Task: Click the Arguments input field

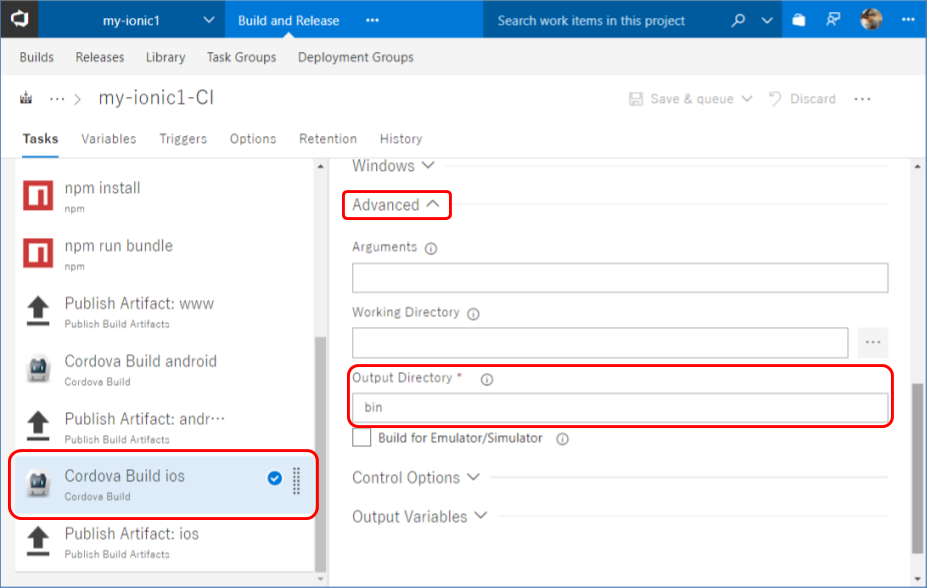Action: click(x=620, y=277)
